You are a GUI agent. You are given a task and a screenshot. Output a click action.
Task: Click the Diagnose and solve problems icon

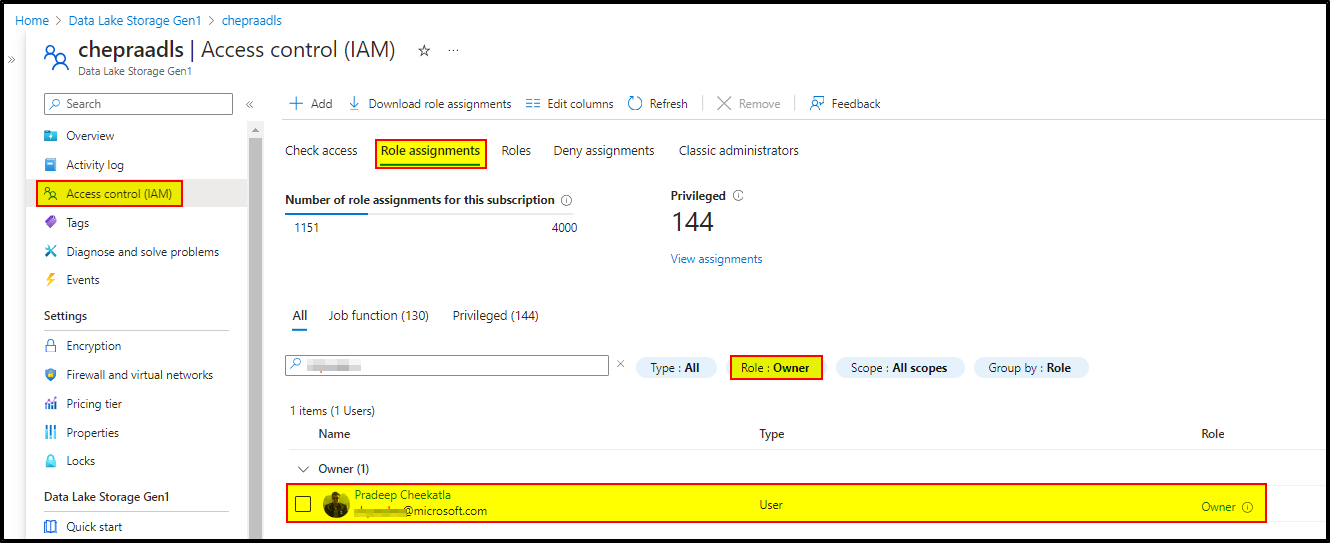(x=51, y=252)
